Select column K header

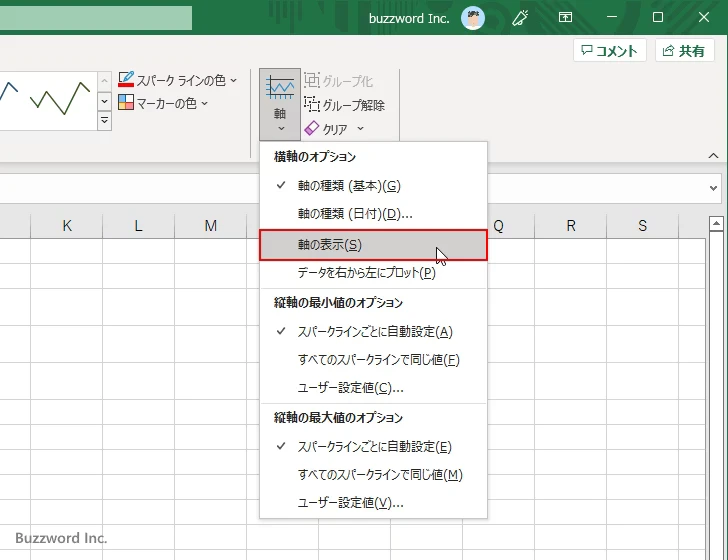click(x=66, y=226)
